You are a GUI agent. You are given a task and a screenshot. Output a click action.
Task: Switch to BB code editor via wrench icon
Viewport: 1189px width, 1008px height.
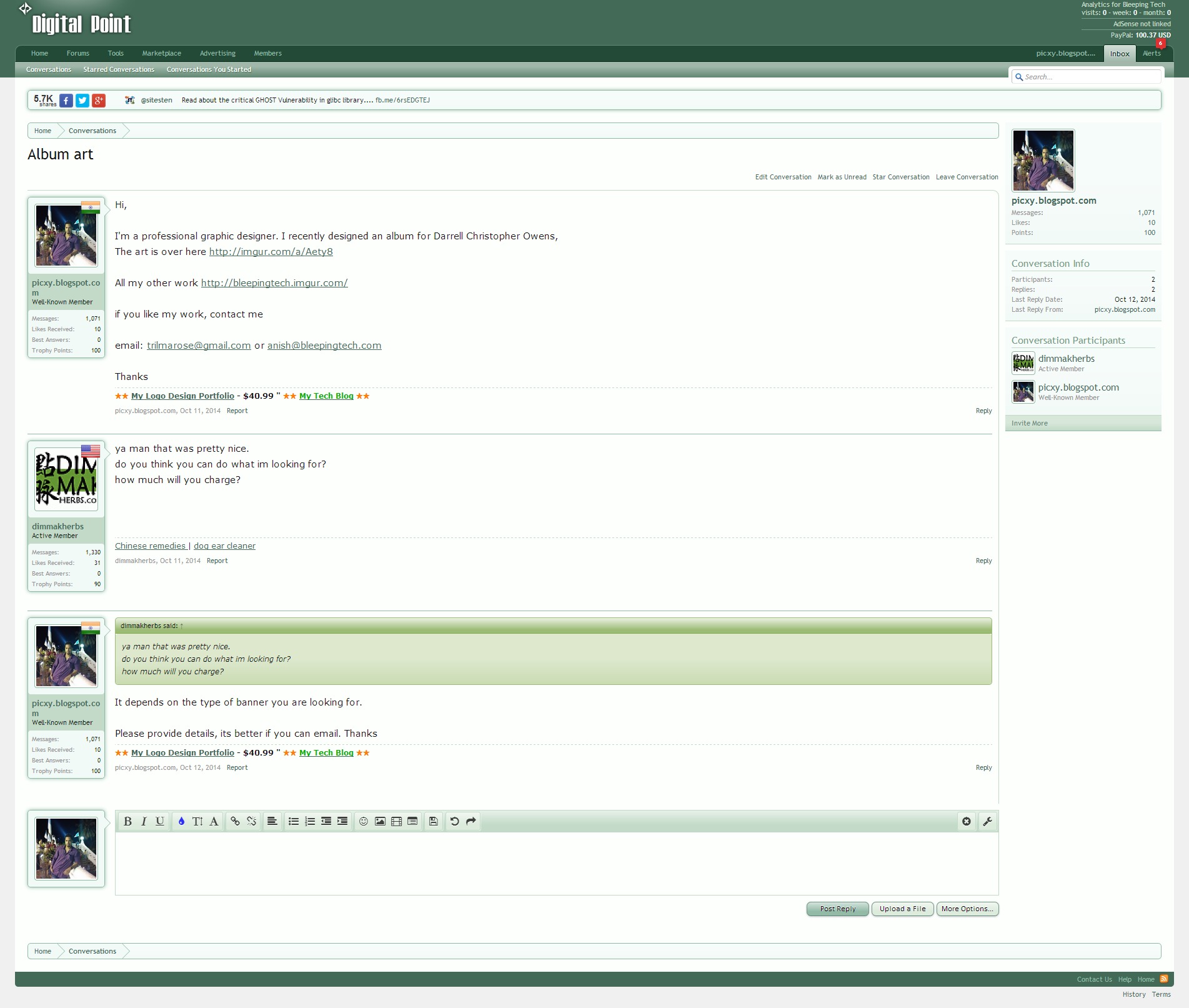(988, 821)
